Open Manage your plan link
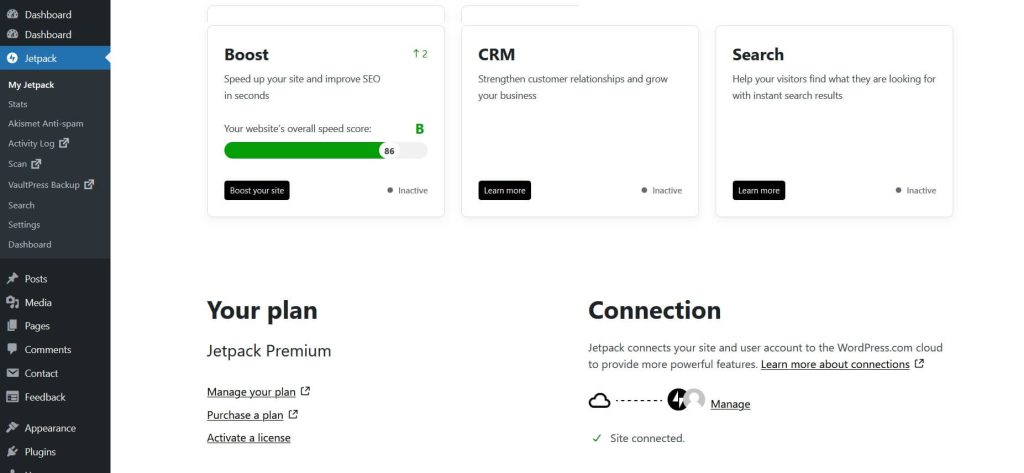 (258, 392)
